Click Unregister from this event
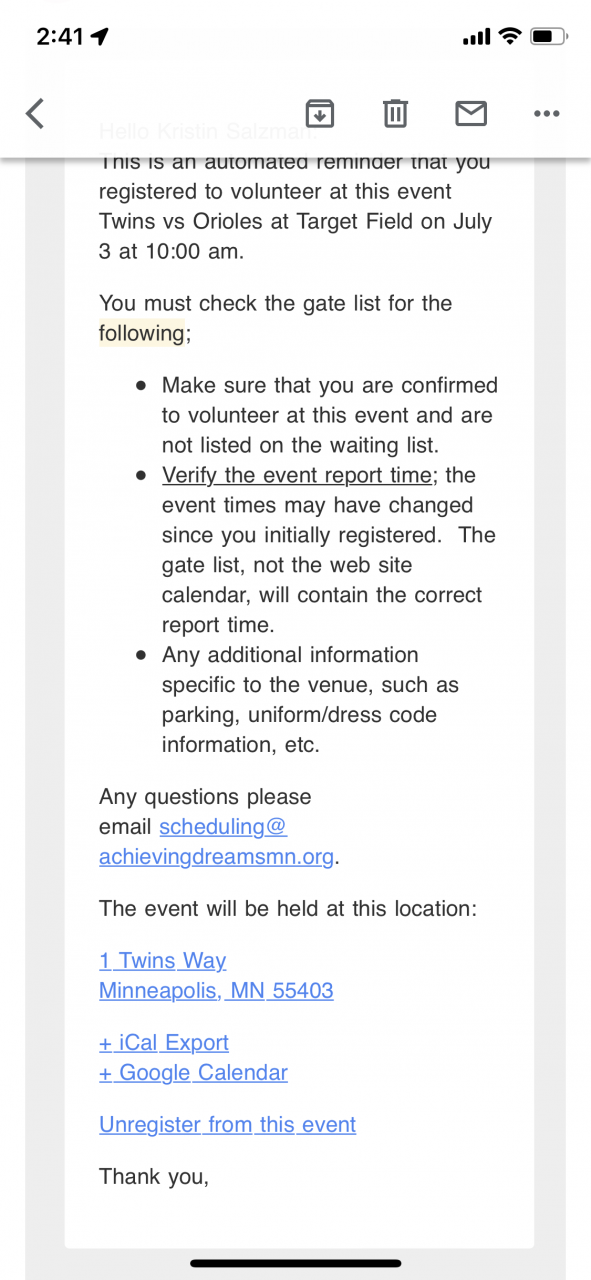This screenshot has height=1280, width=591. tap(227, 1125)
